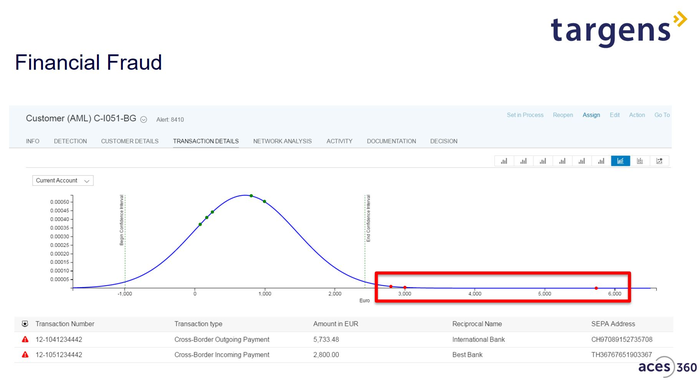Sort by SEPA Address column header

[x=613, y=324]
